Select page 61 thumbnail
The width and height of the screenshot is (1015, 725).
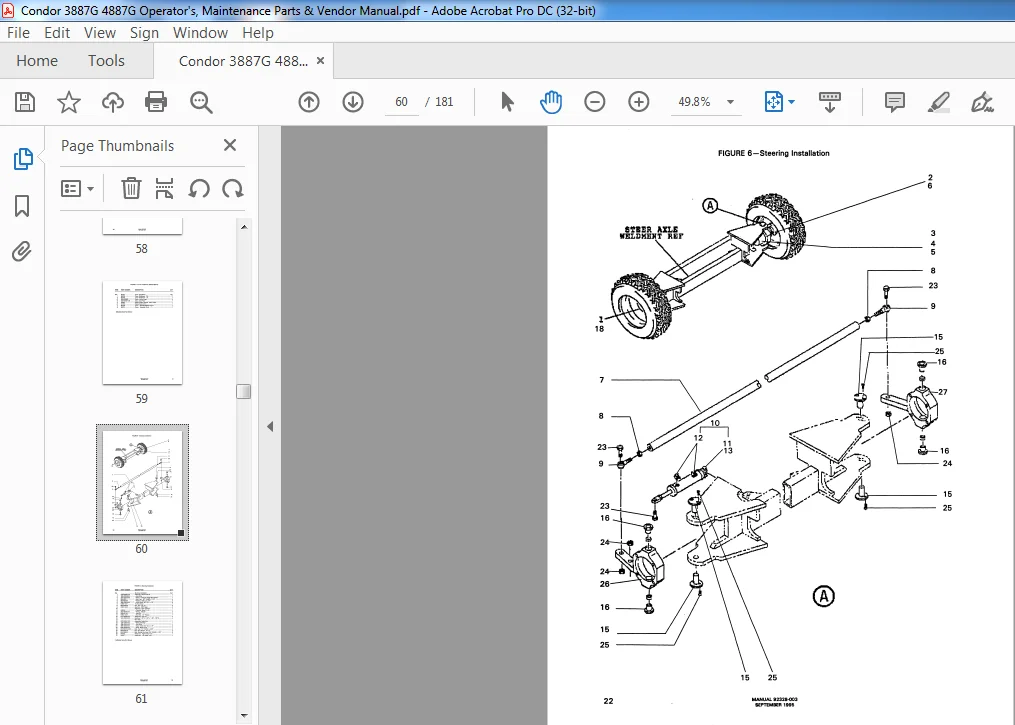click(142, 632)
